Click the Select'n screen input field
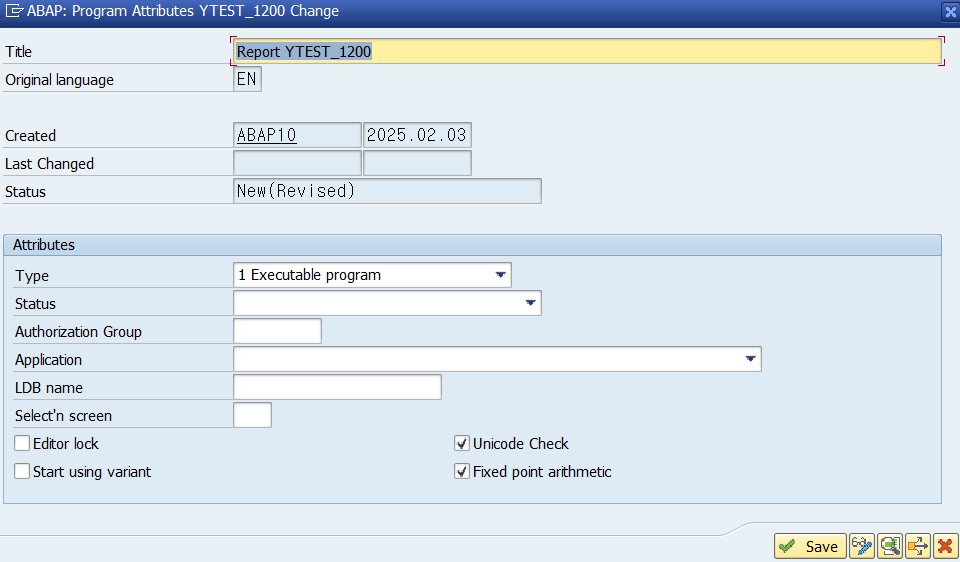The image size is (960, 562). (252, 416)
